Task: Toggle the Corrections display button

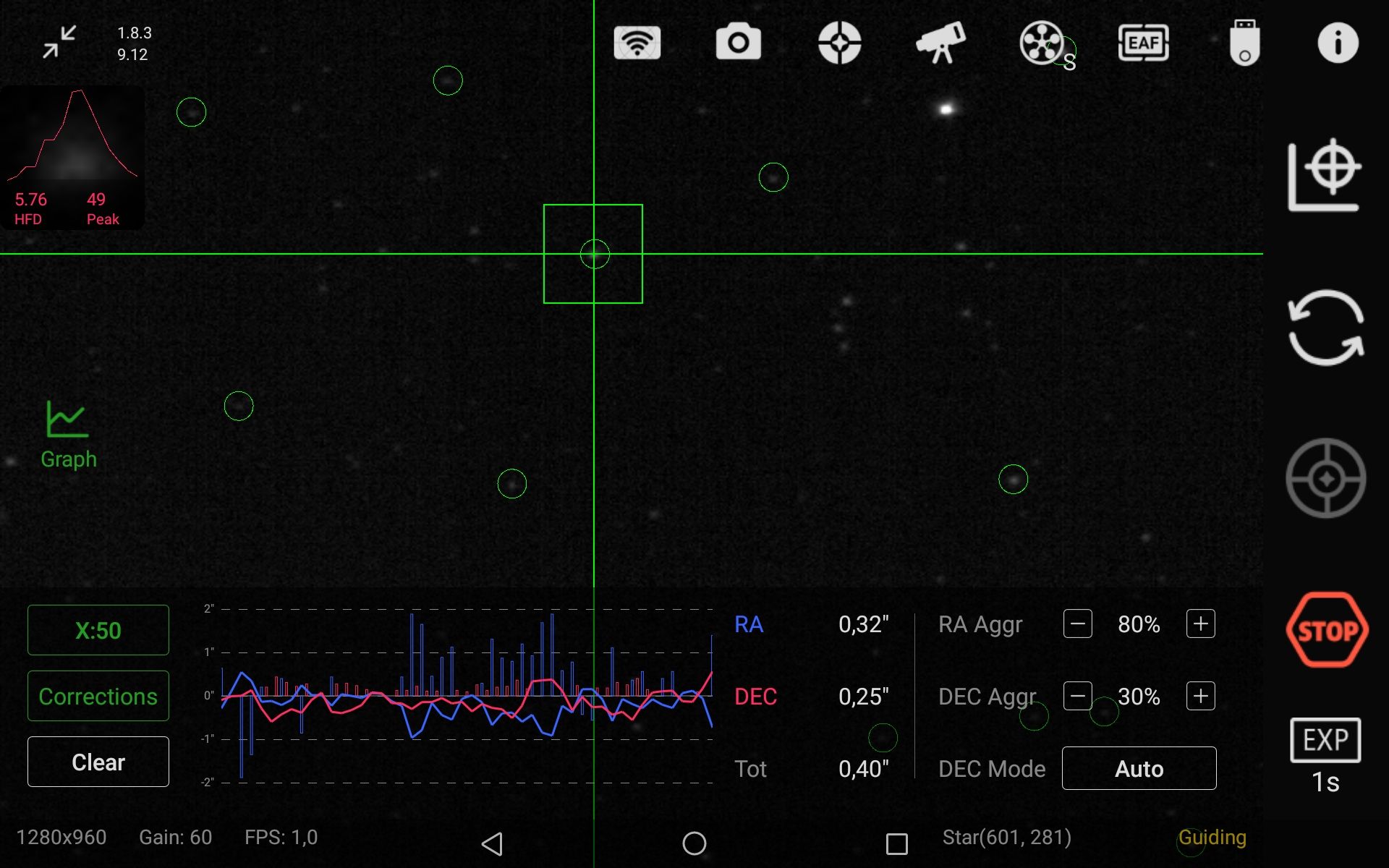Action: [x=98, y=696]
